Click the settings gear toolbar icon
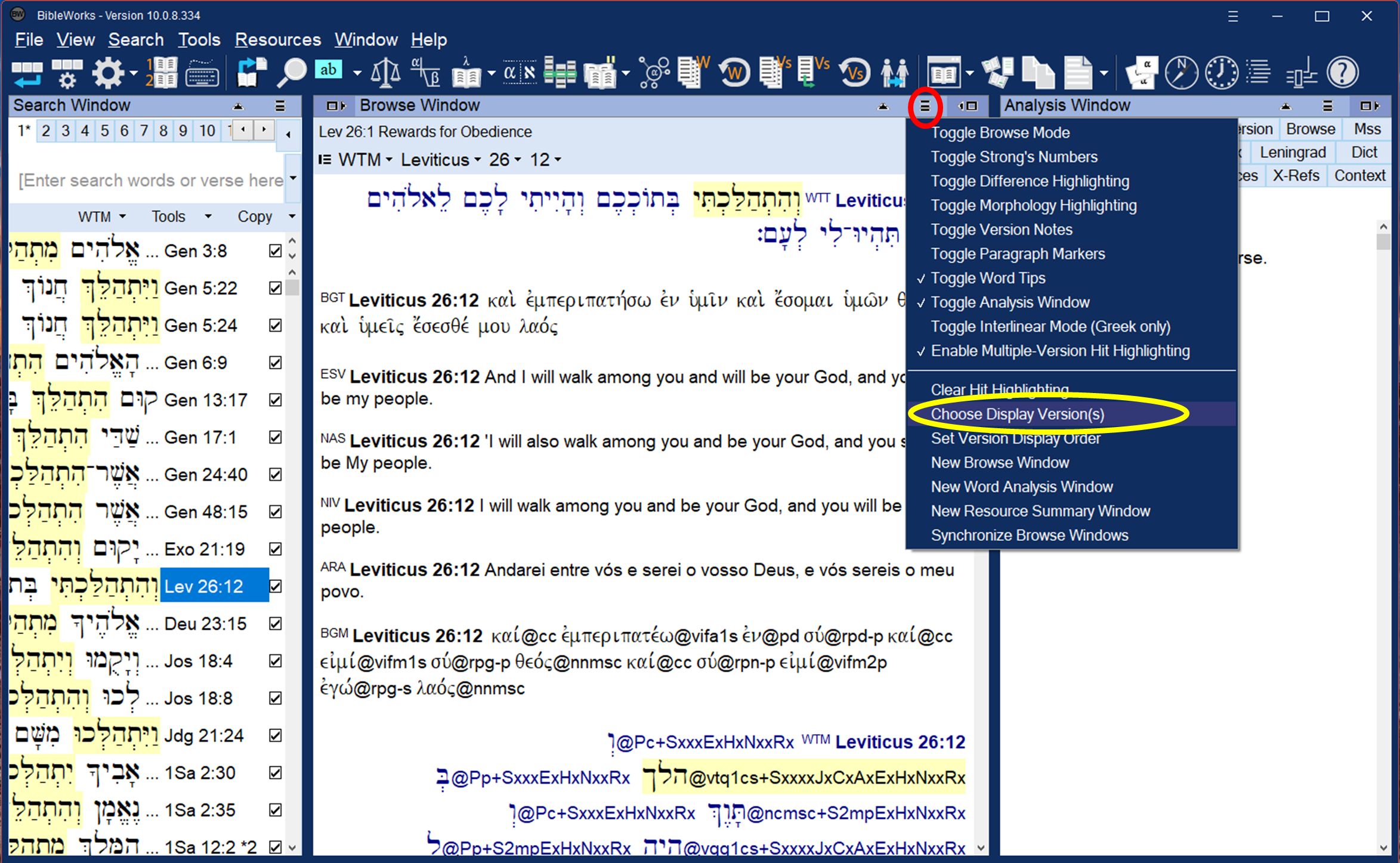 click(108, 73)
